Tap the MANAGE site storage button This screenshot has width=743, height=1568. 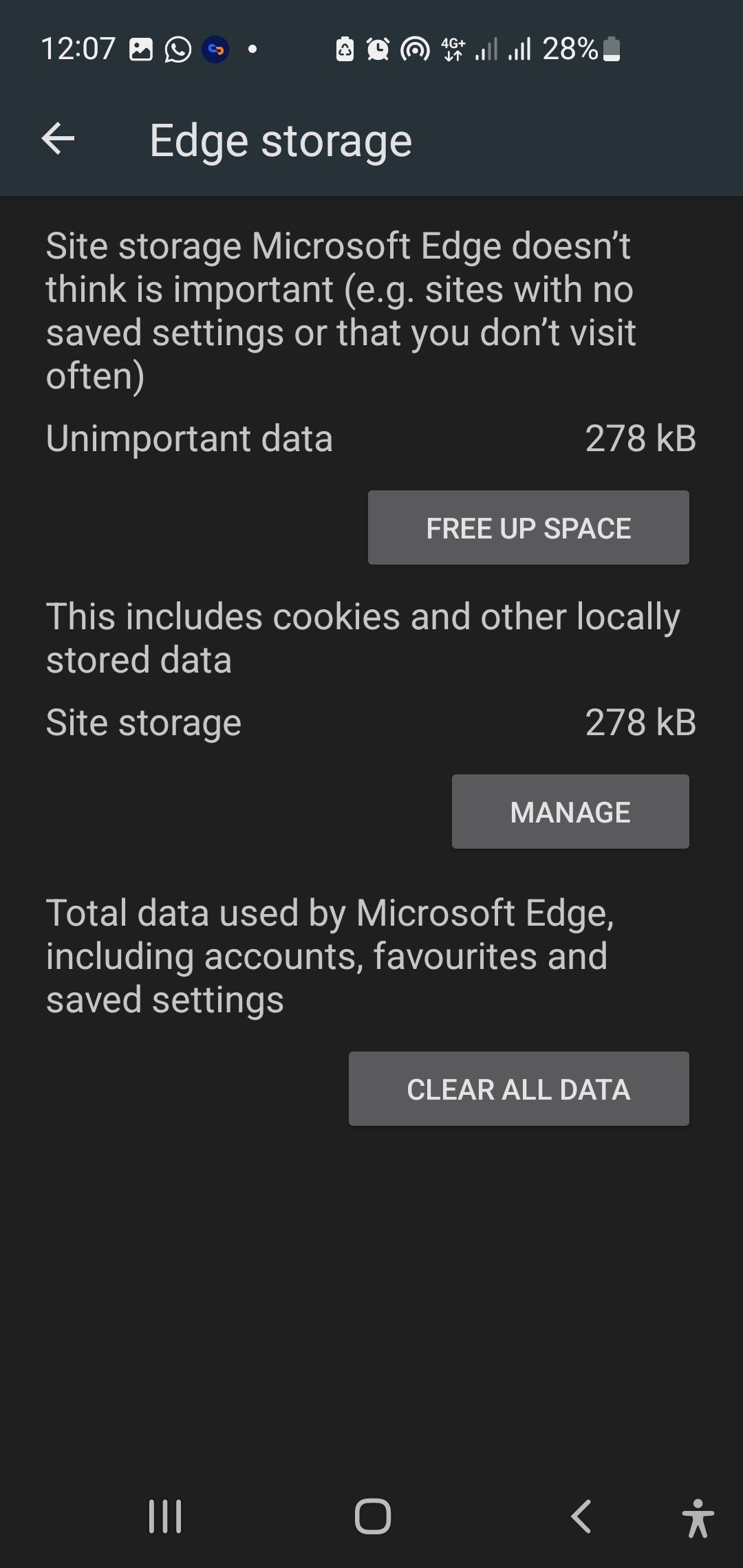pyautogui.click(x=570, y=812)
